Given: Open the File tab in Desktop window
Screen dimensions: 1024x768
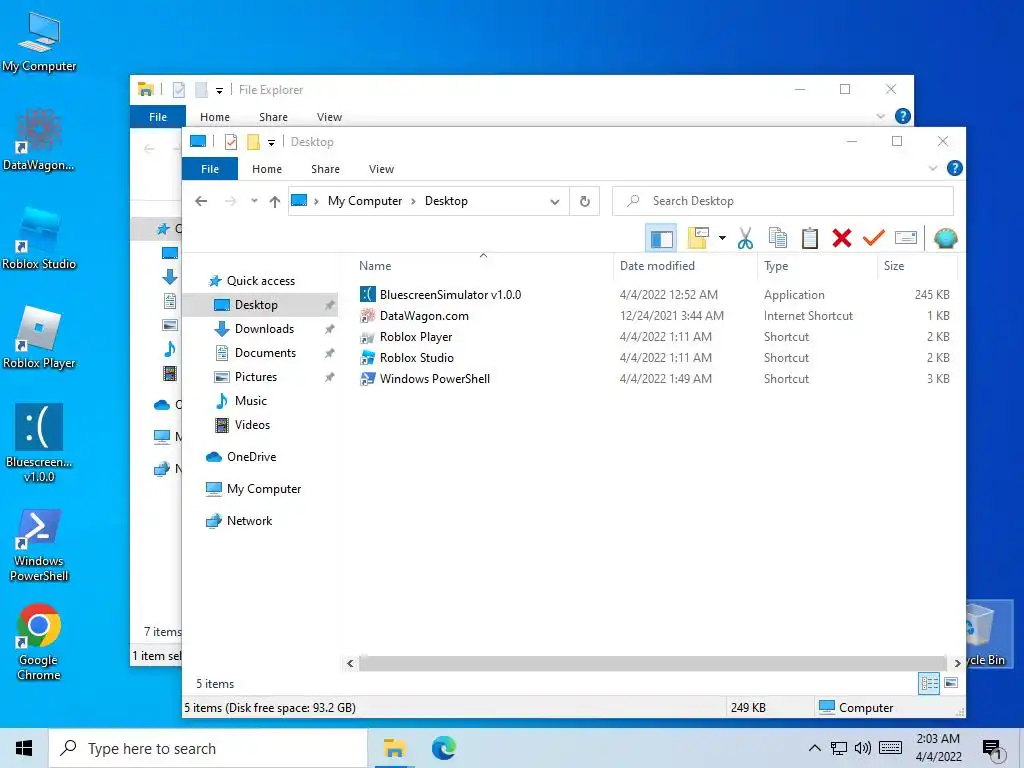Looking at the screenshot, I should [x=210, y=169].
